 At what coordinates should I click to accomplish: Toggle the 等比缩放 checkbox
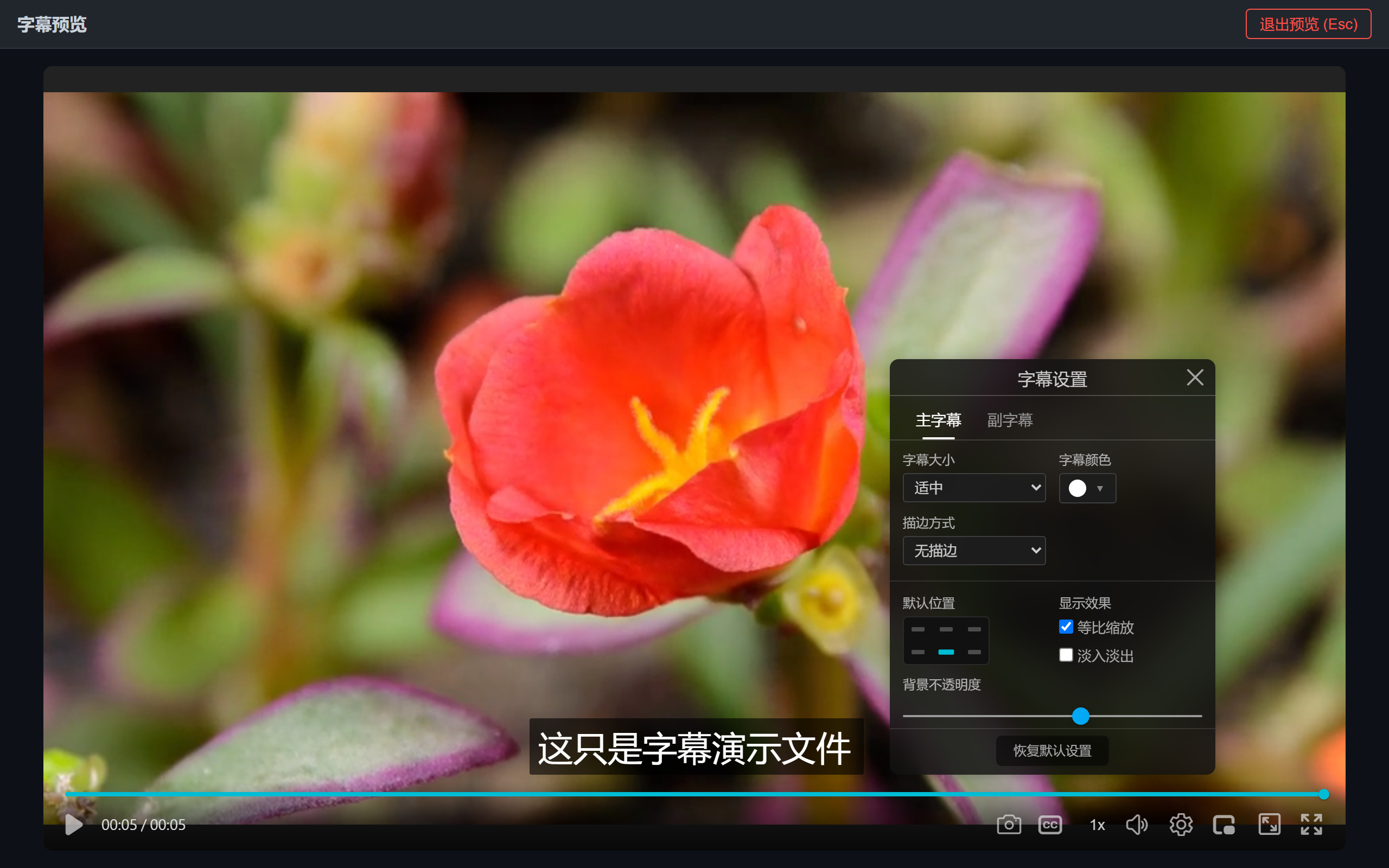(x=1066, y=626)
